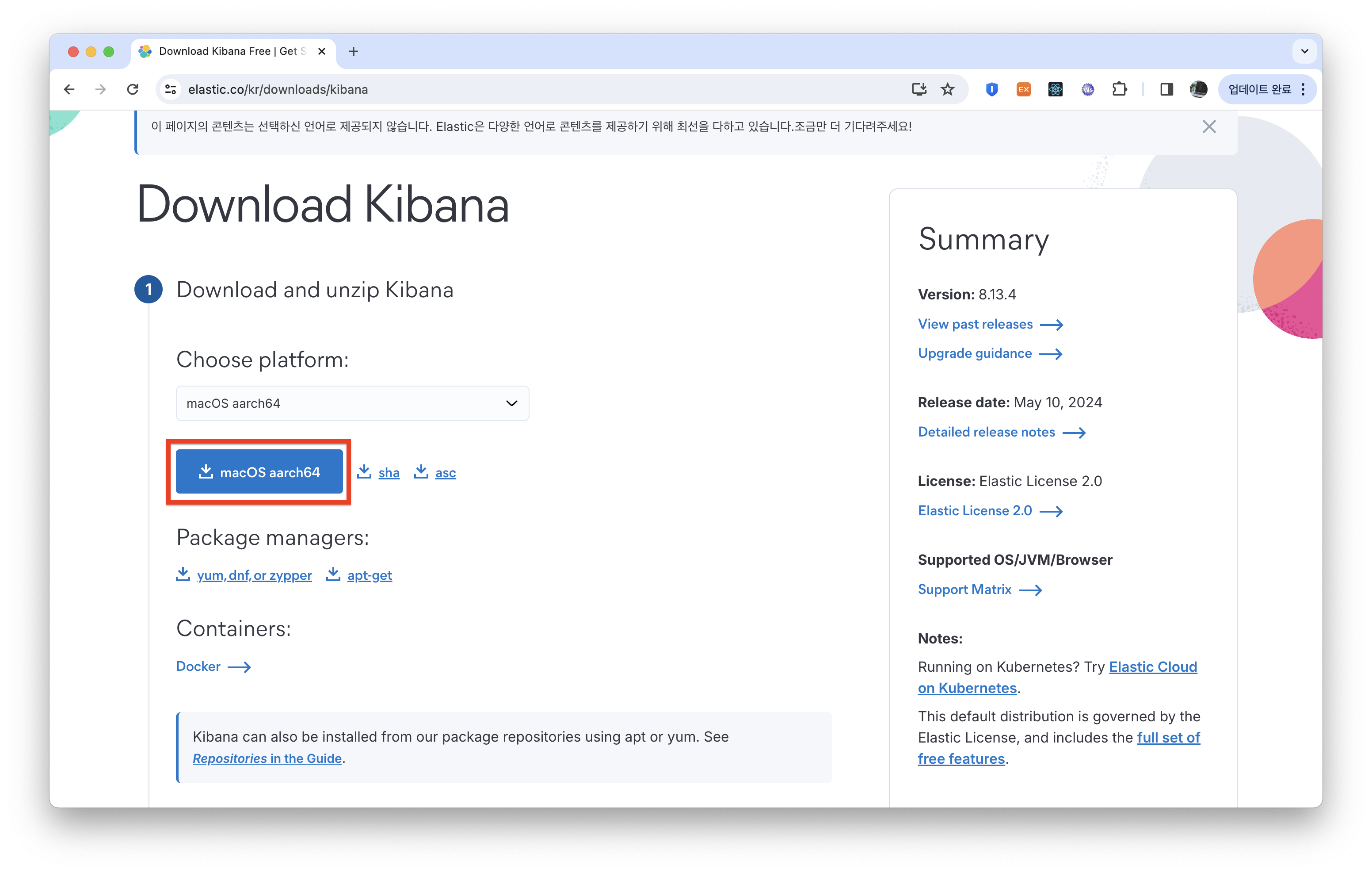Click the React DevTools extension icon
Screen dimensions: 1372x873
[x=1055, y=89]
